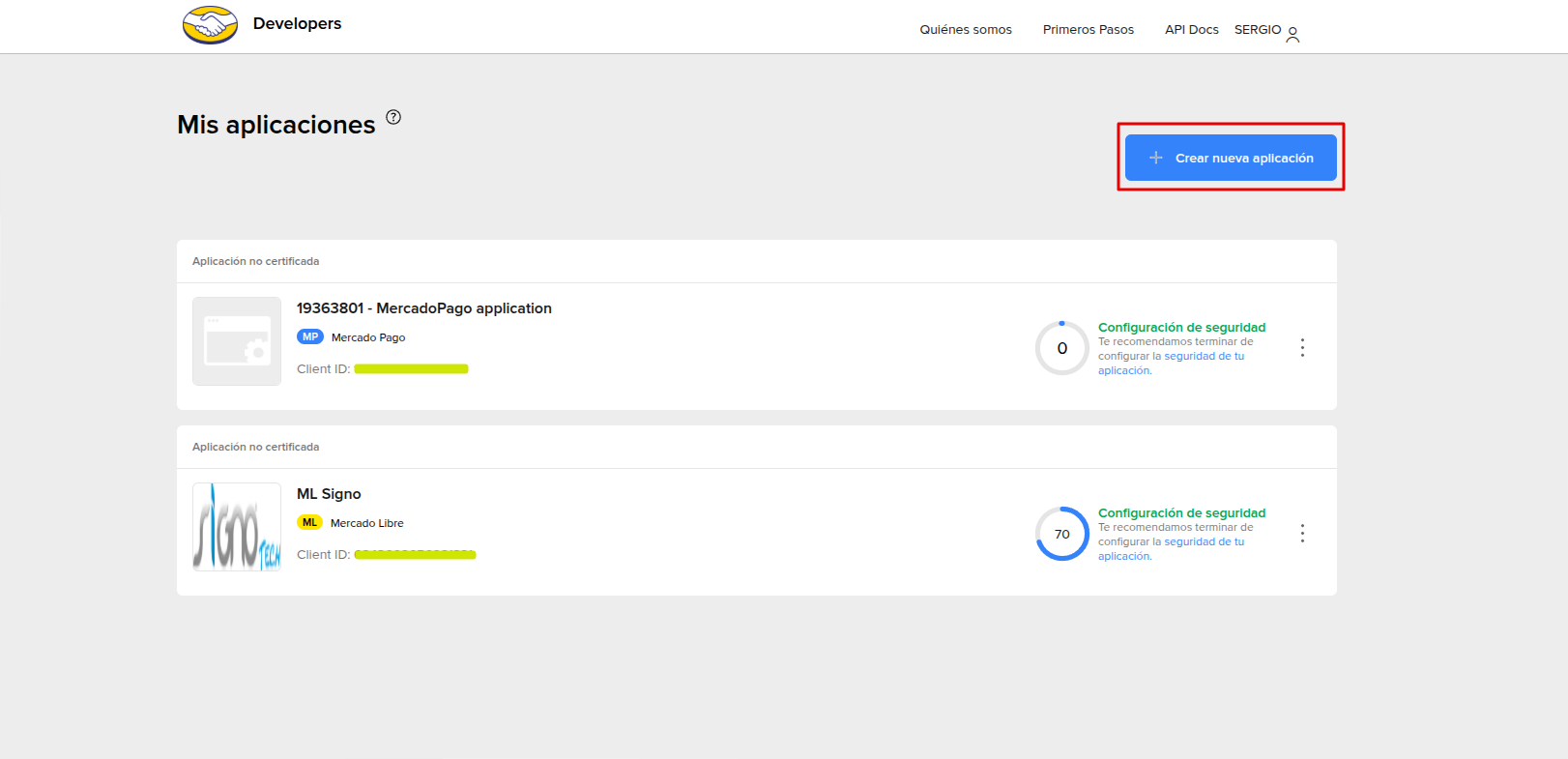Follow security link in MercadoPago application row
1568x759 pixels.
[1204, 357]
